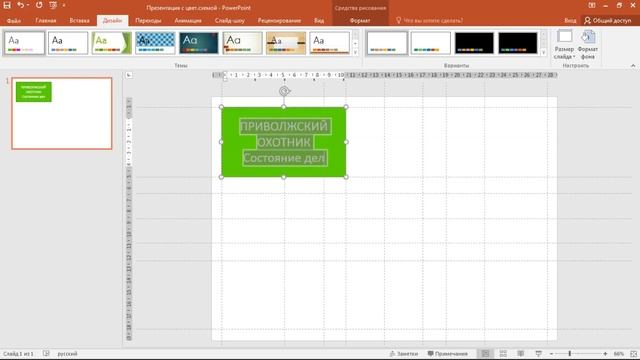Click the spell check icon in status bar
This screenshot has width=640, height=360.
(46, 353)
